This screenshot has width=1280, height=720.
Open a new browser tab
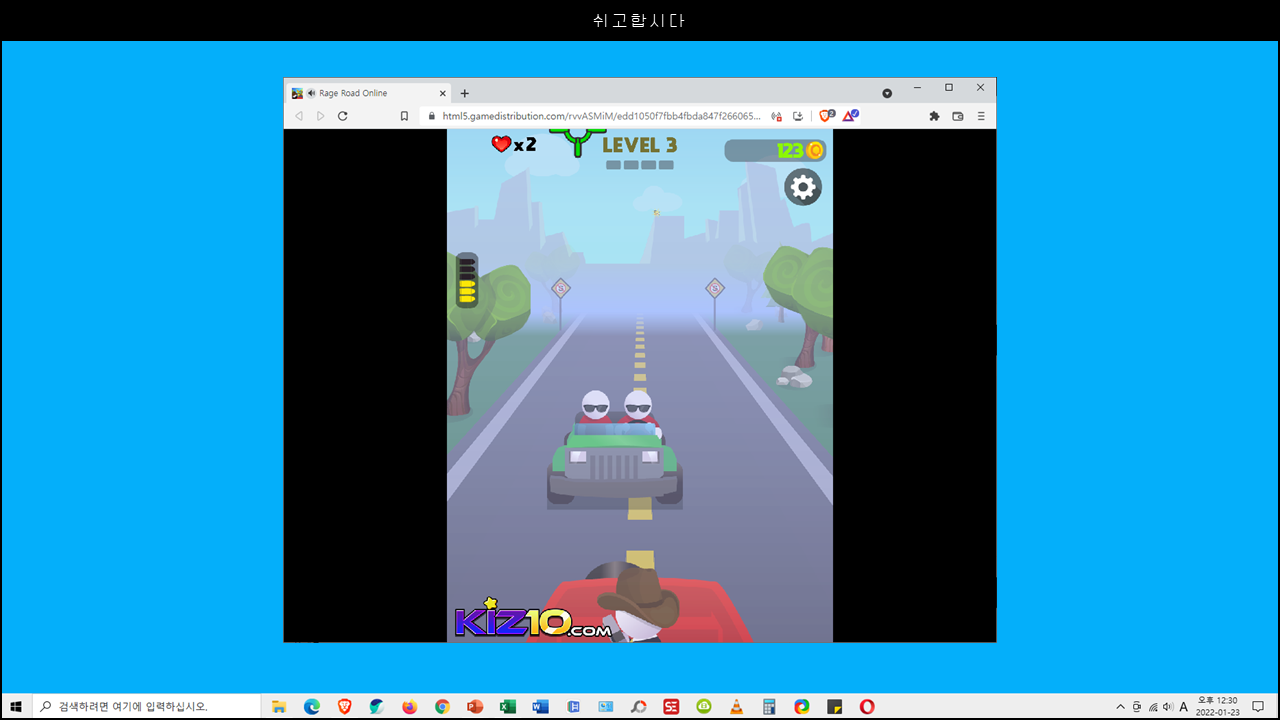(464, 93)
